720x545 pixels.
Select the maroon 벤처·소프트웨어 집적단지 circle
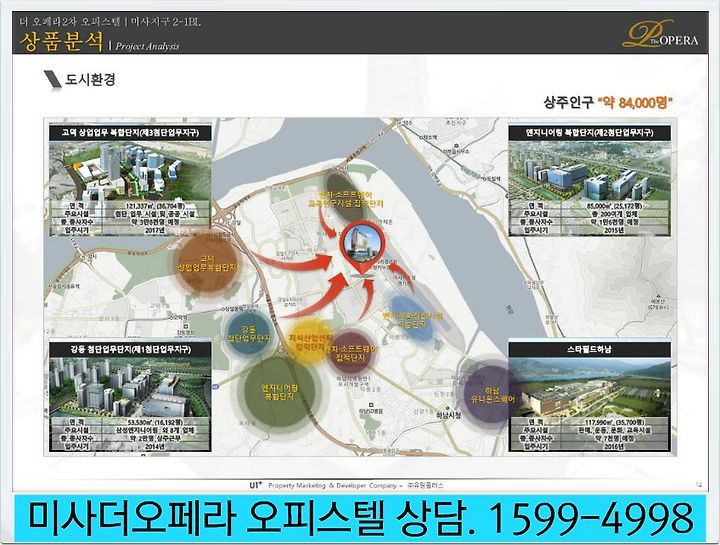pos(350,353)
